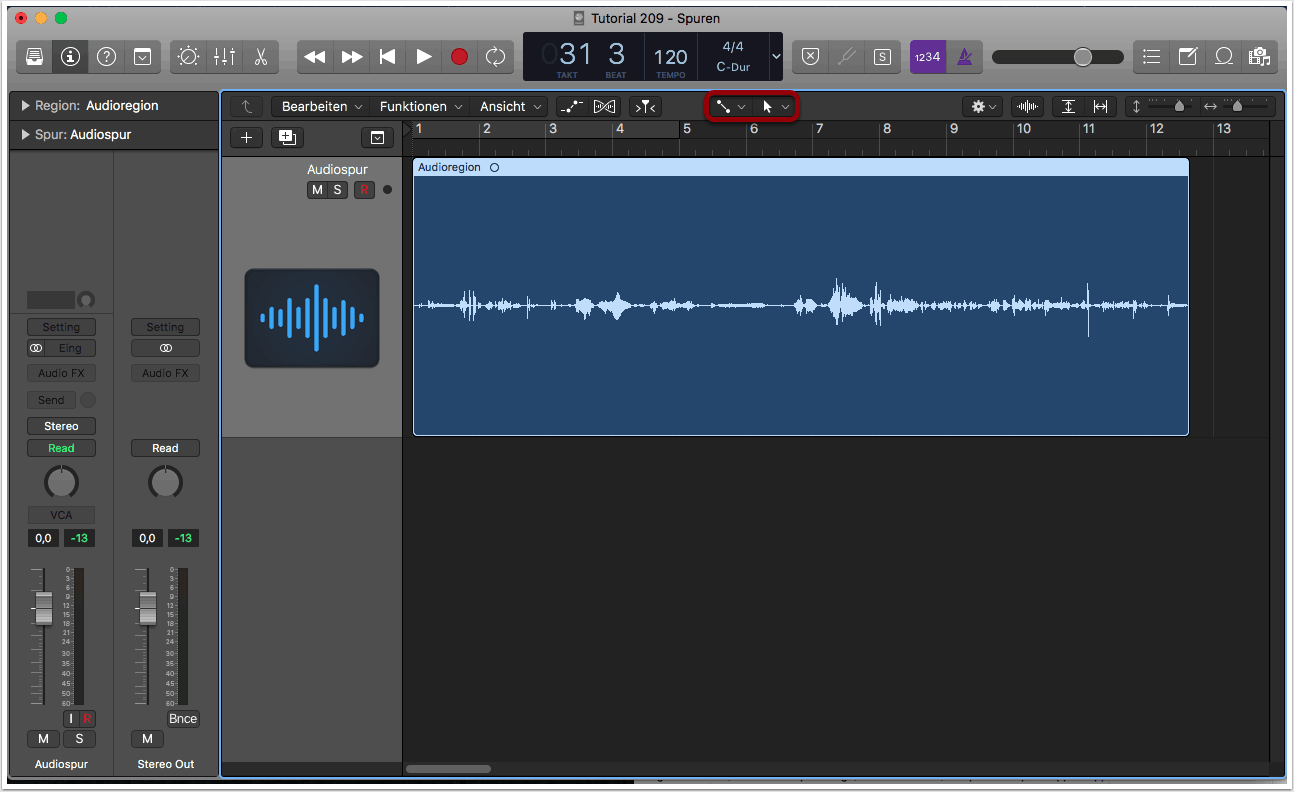
Task: Open the Bearbeiten menu
Action: 320,106
